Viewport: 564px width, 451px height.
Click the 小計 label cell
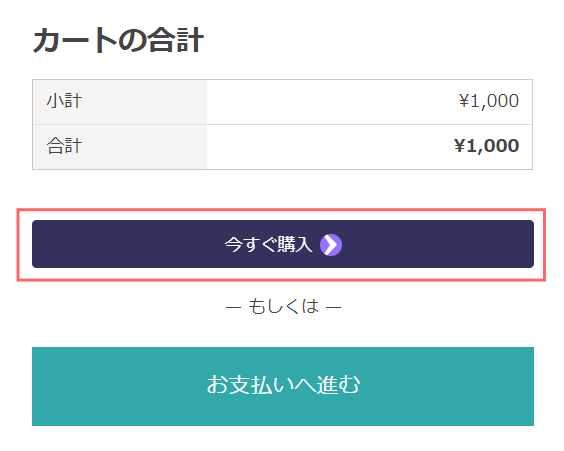(x=120, y=102)
